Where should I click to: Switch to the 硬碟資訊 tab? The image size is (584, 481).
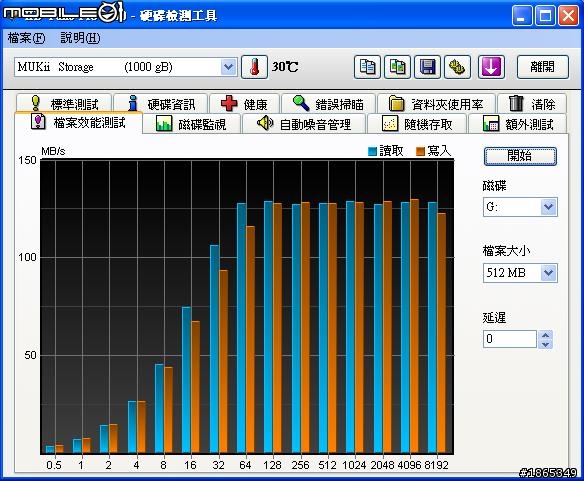tap(161, 104)
